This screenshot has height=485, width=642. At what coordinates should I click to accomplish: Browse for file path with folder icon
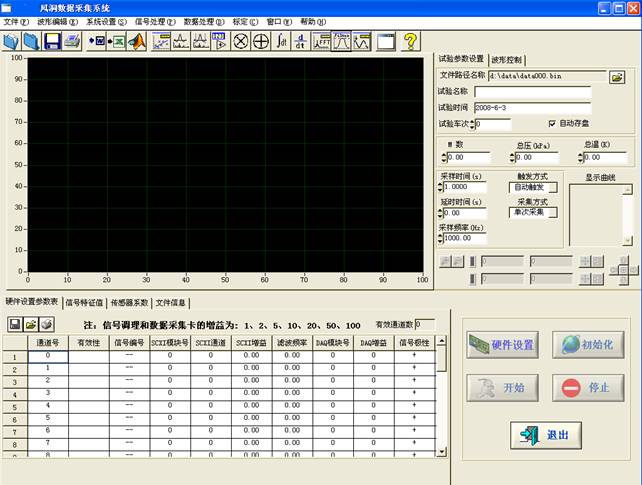617,76
